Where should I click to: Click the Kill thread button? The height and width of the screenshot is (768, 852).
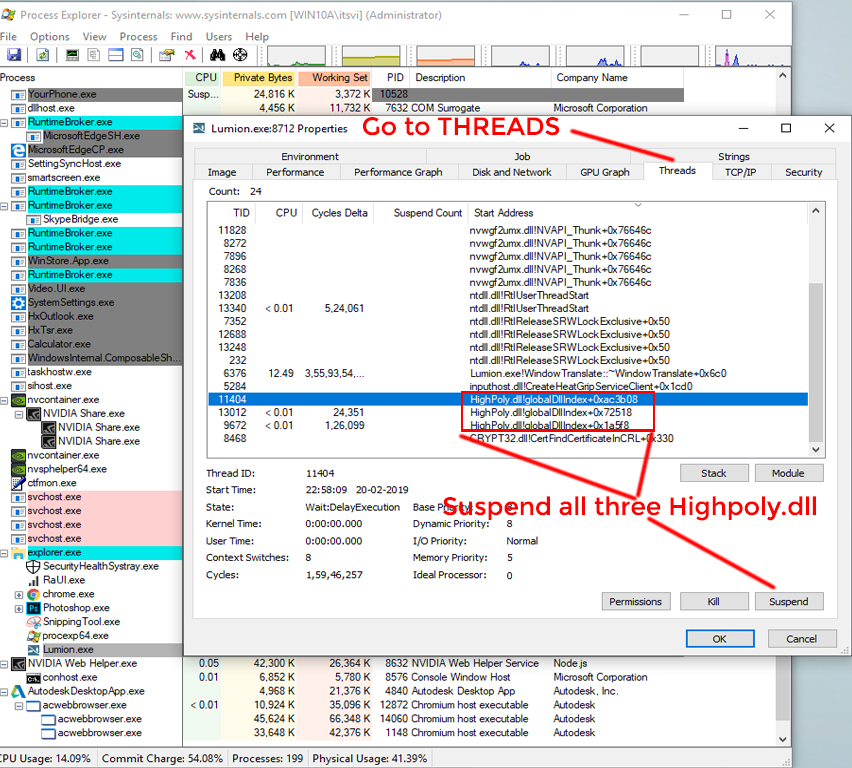pos(714,601)
